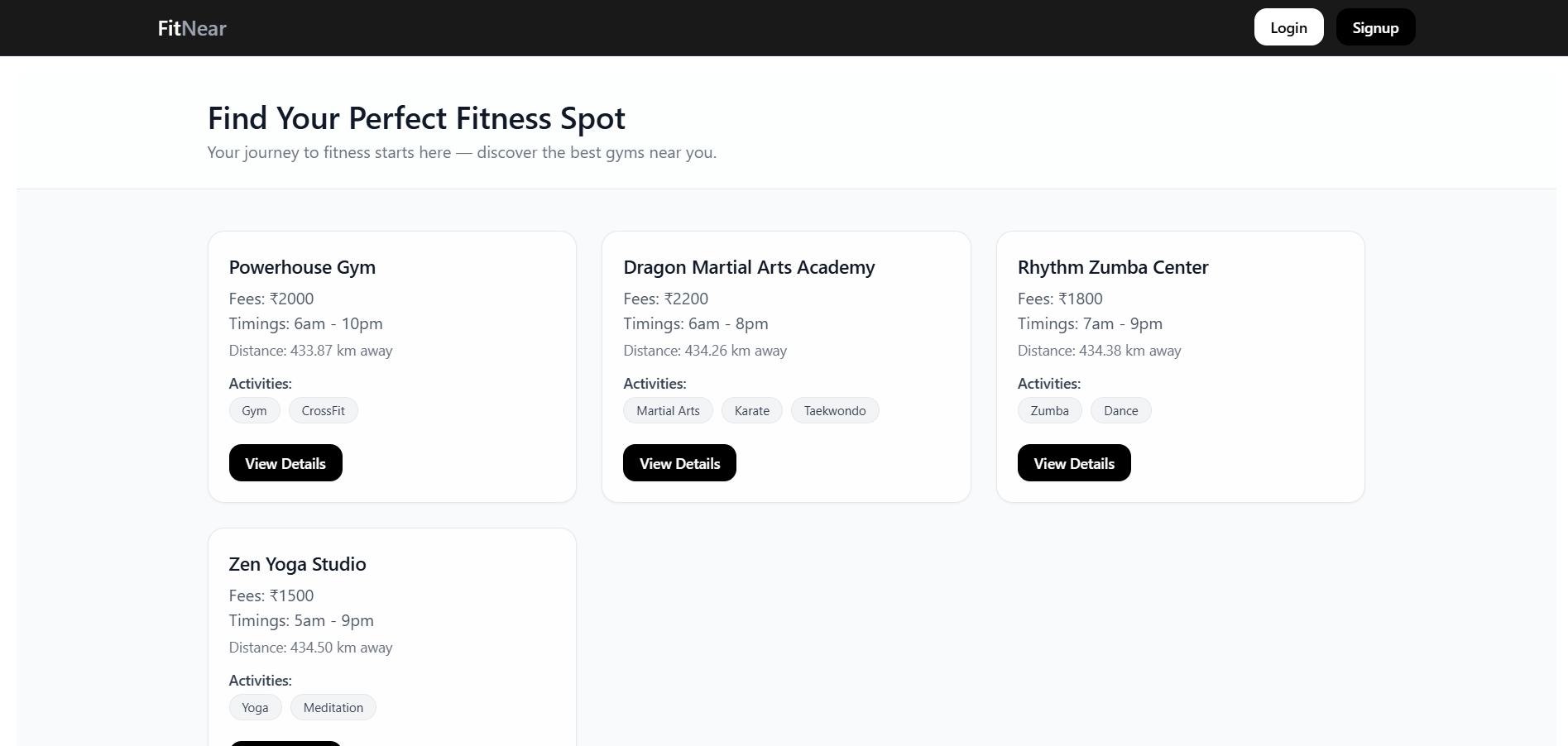Image resolution: width=1568 pixels, height=746 pixels.
Task: View details for Powerhouse Gym
Action: tap(285, 463)
